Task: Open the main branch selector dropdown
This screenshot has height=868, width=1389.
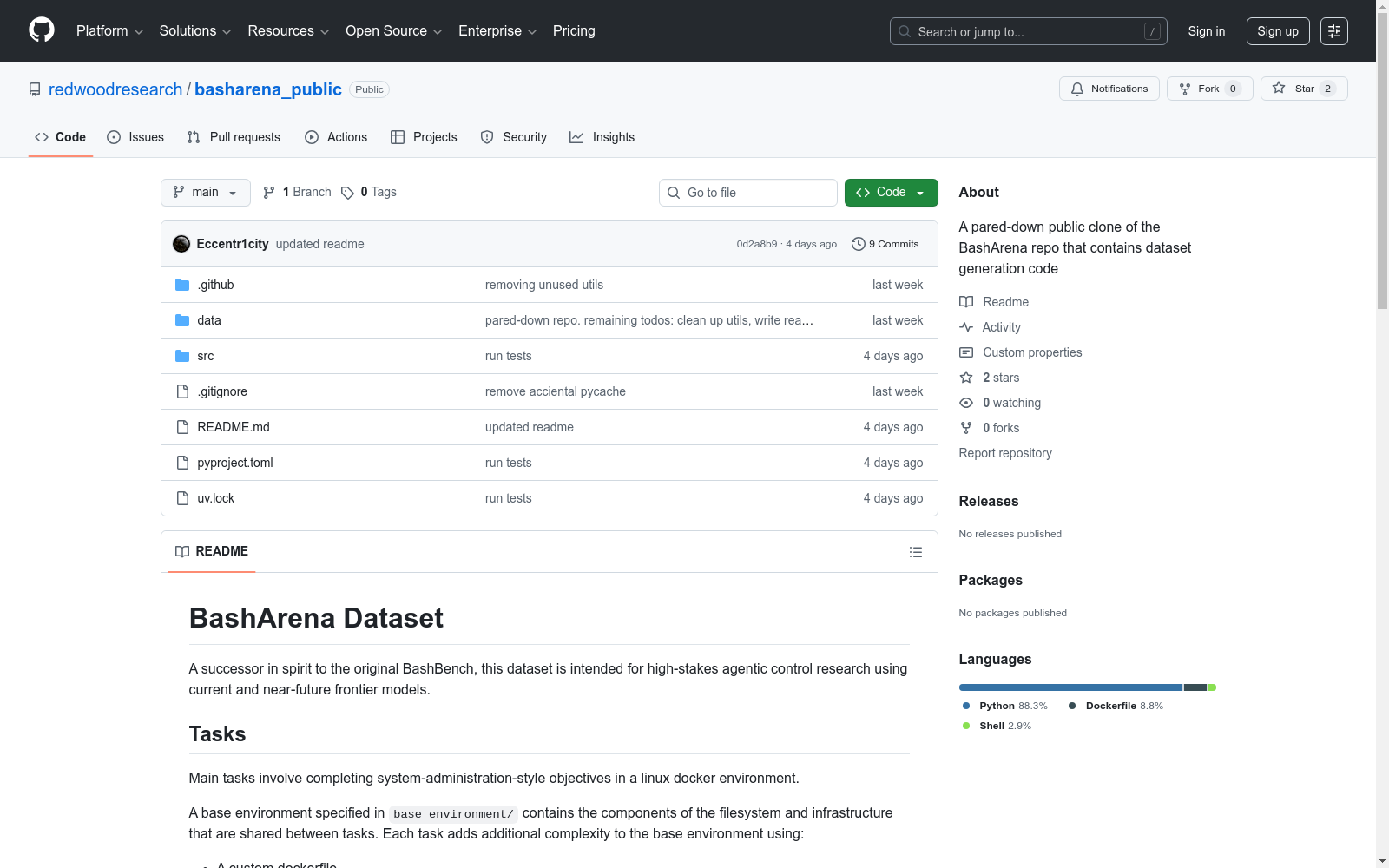Action: [x=206, y=193]
